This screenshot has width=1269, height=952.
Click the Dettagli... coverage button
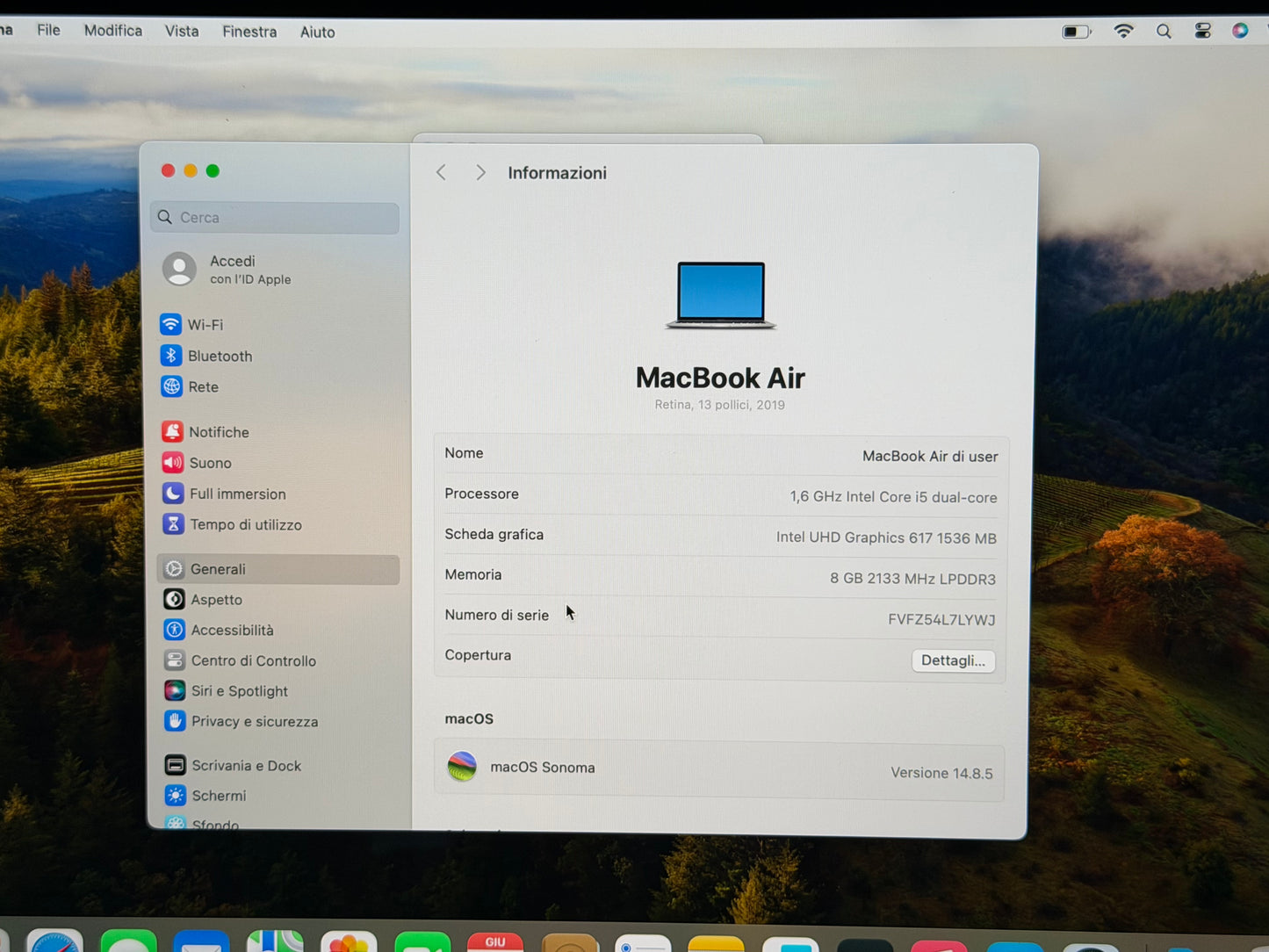click(x=953, y=660)
